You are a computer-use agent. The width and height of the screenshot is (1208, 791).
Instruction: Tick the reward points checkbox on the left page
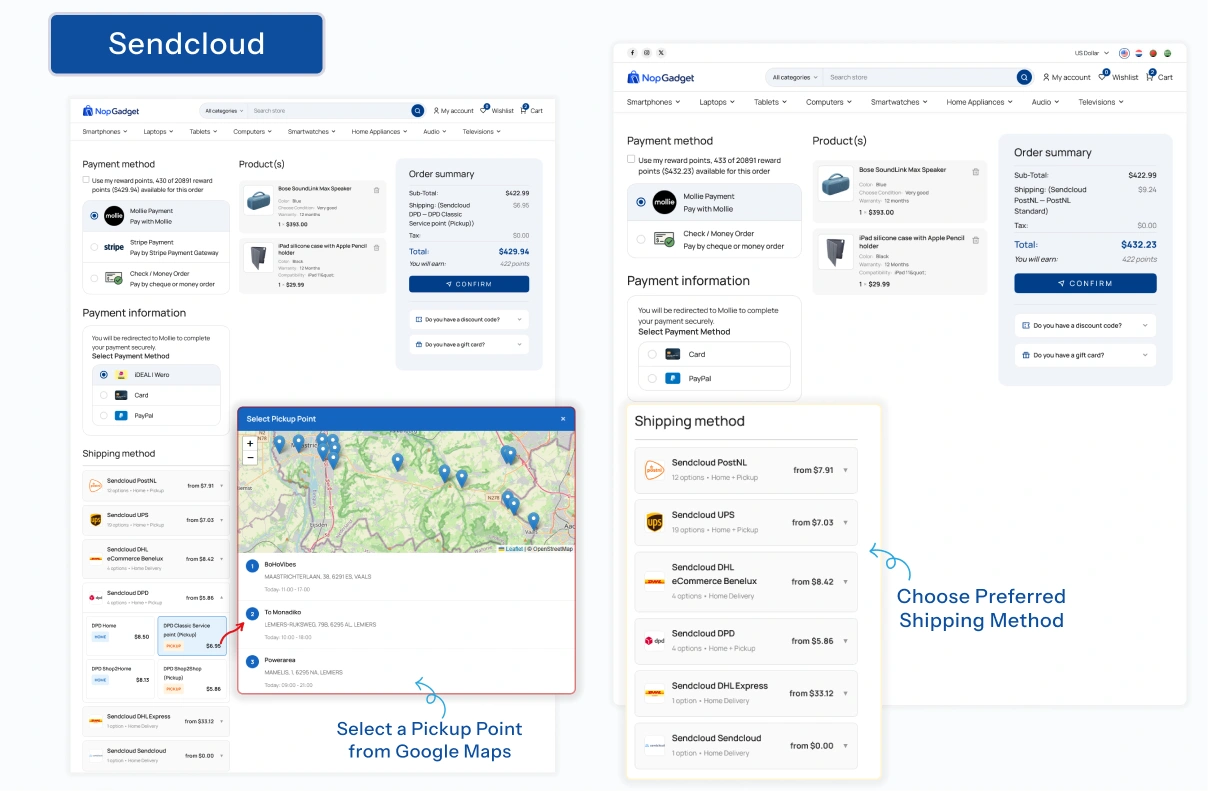pyautogui.click(x=86, y=180)
